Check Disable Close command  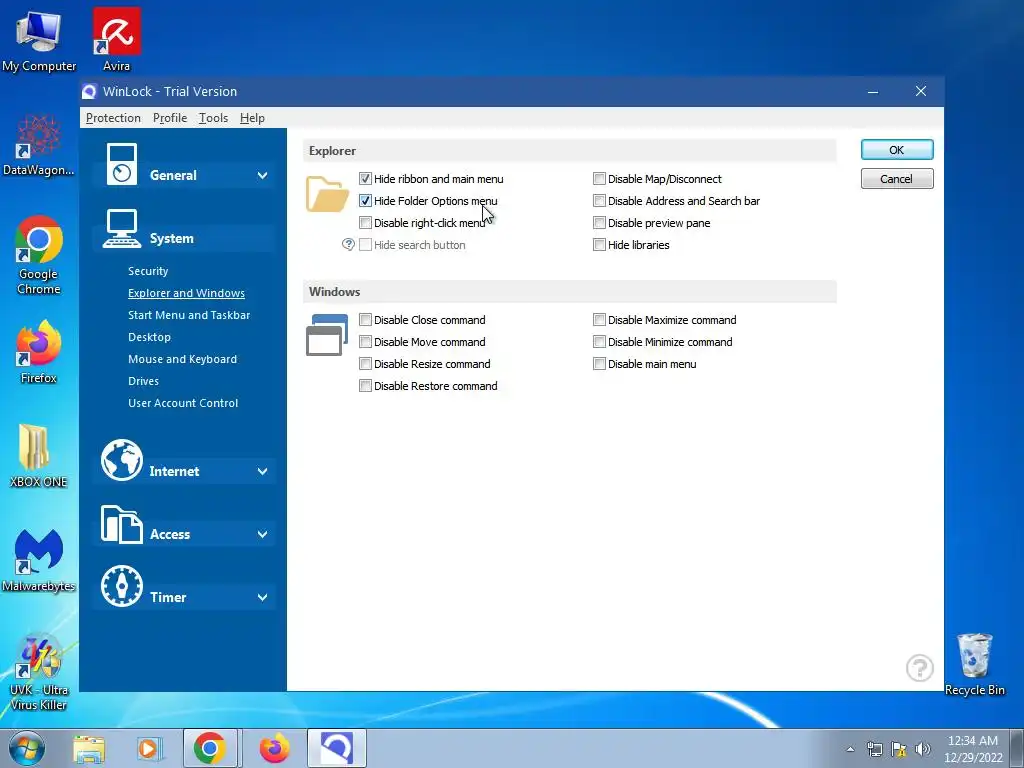pos(365,319)
